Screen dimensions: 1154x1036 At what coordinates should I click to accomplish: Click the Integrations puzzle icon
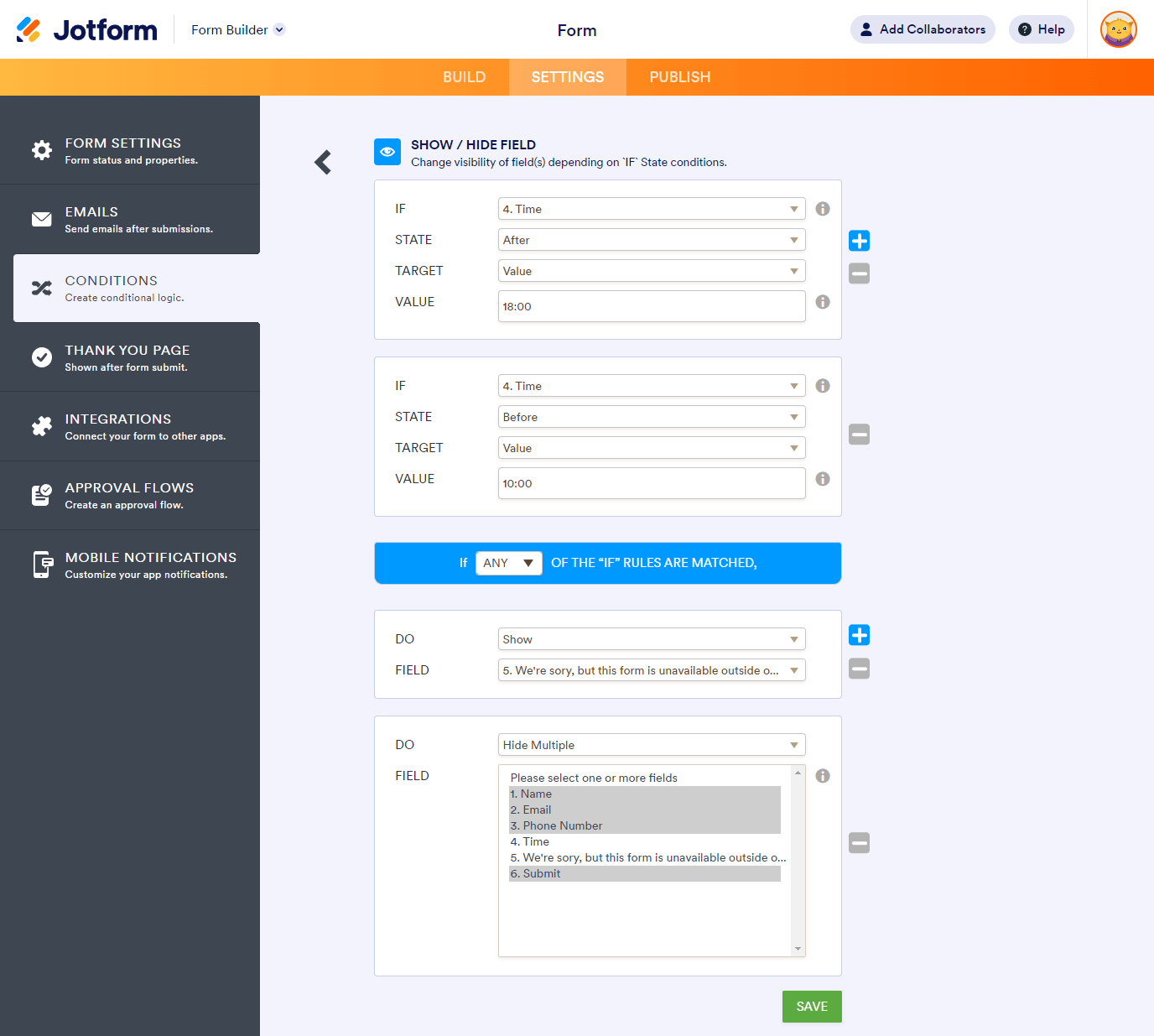[x=42, y=426]
